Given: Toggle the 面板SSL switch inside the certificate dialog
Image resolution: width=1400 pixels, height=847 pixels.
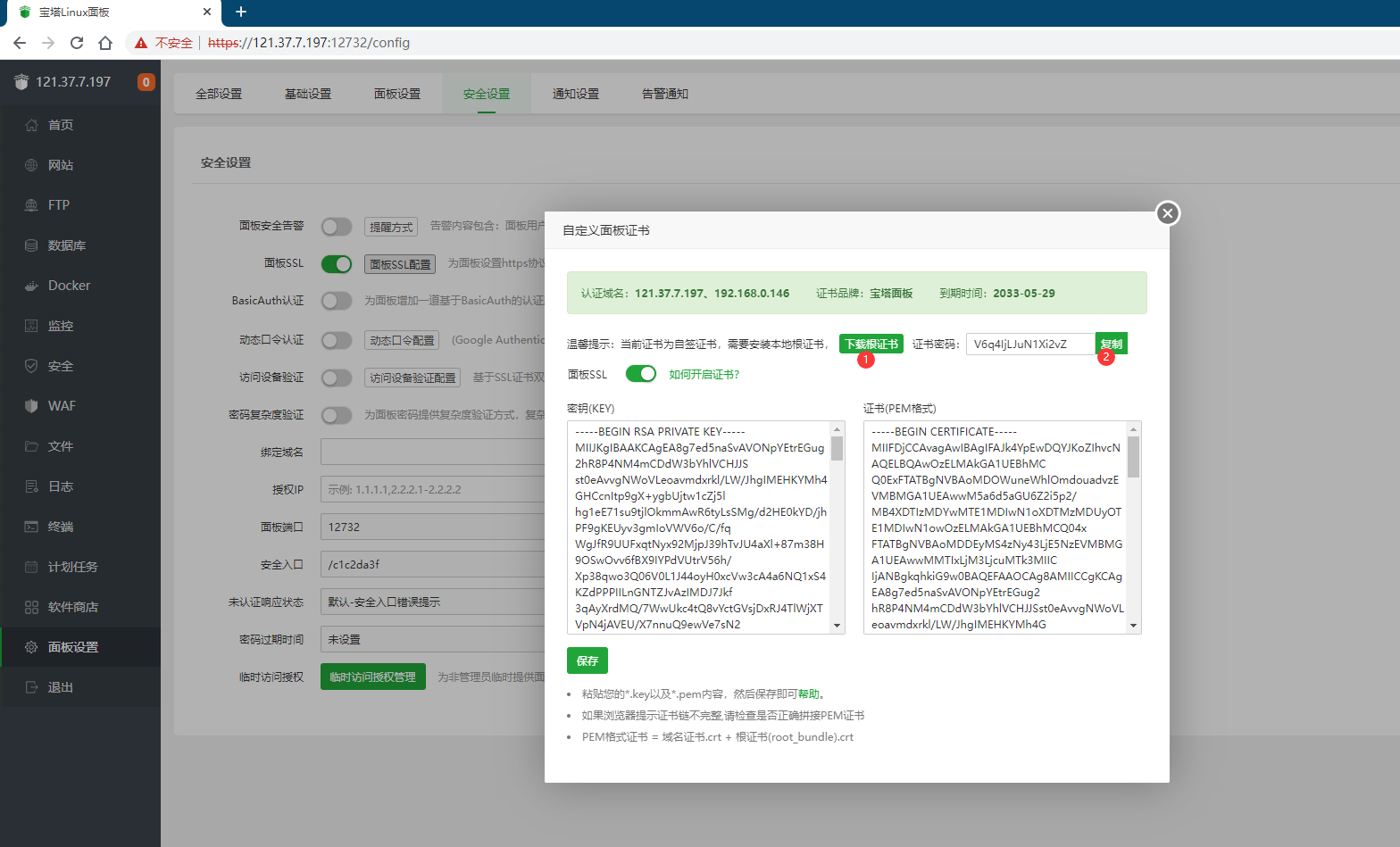Looking at the screenshot, I should 641,374.
